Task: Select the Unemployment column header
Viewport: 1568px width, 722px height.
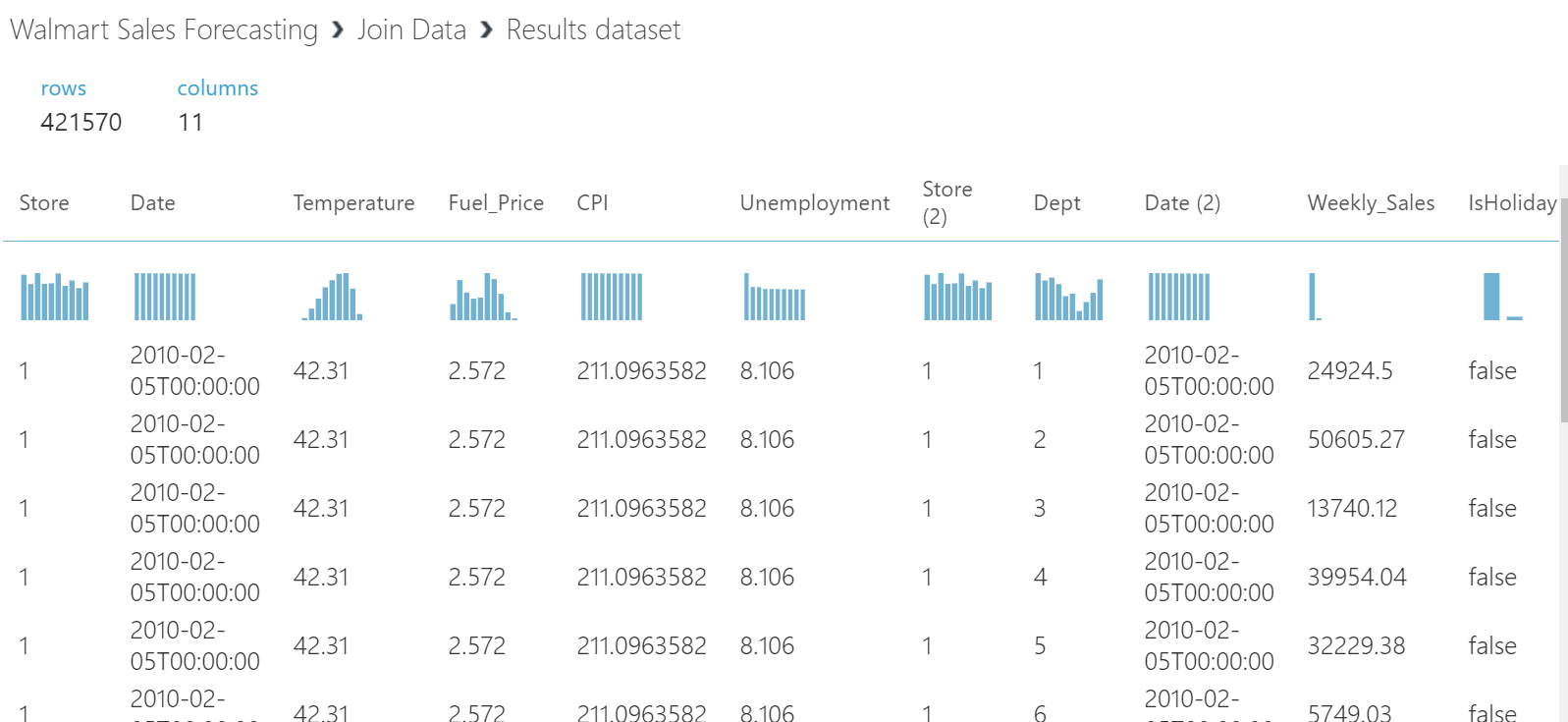Action: (815, 203)
